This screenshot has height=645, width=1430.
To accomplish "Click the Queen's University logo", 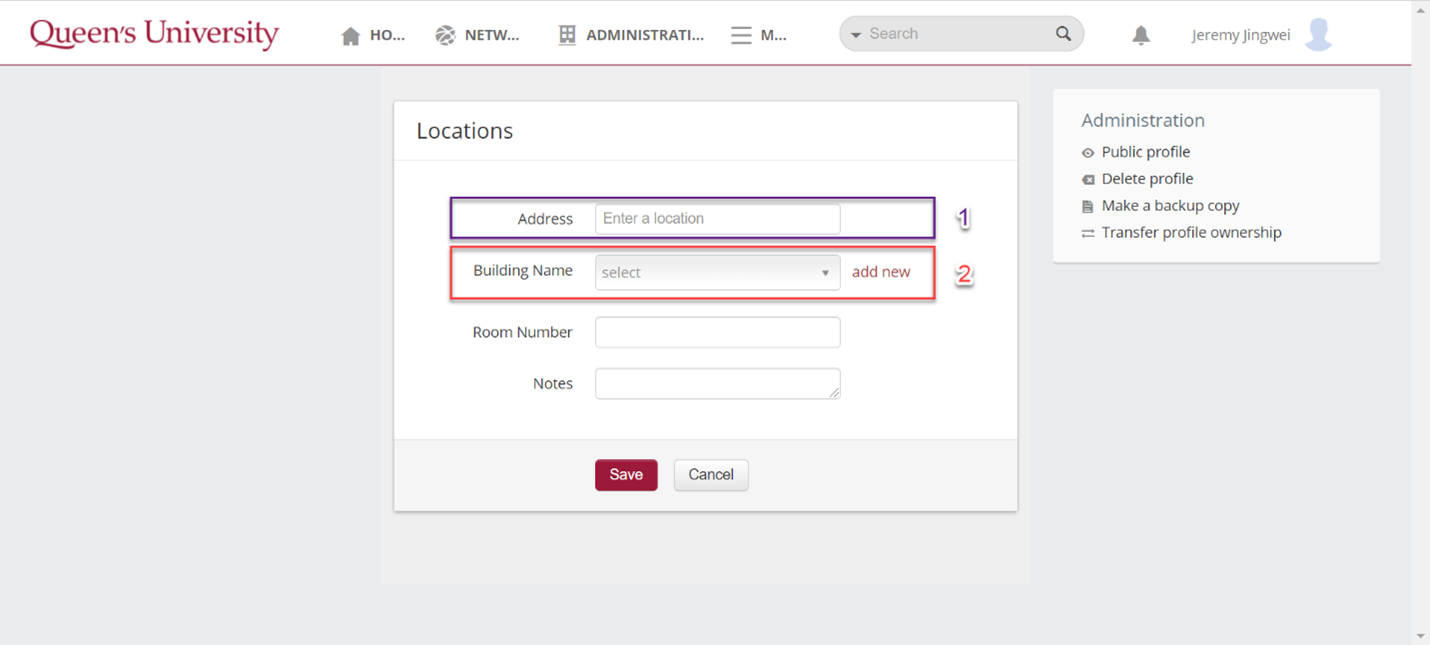I will (x=154, y=34).
